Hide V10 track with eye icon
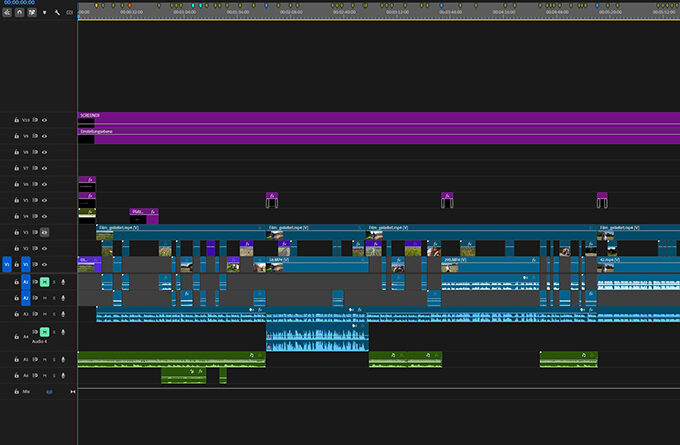The height and width of the screenshot is (445, 680). [44, 120]
